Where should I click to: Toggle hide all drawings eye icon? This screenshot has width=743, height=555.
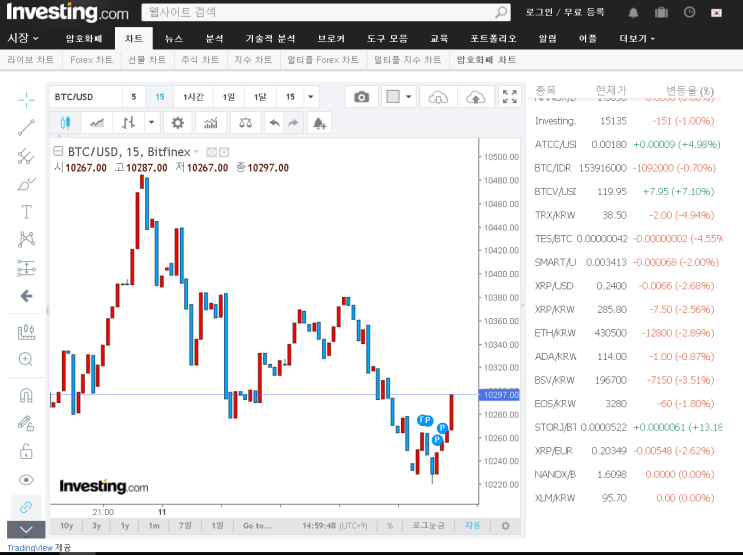pyautogui.click(x=27, y=480)
